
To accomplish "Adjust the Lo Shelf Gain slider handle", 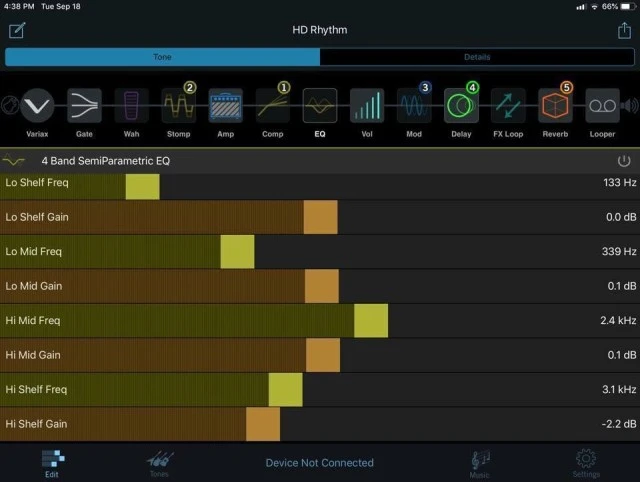I will click(320, 217).
